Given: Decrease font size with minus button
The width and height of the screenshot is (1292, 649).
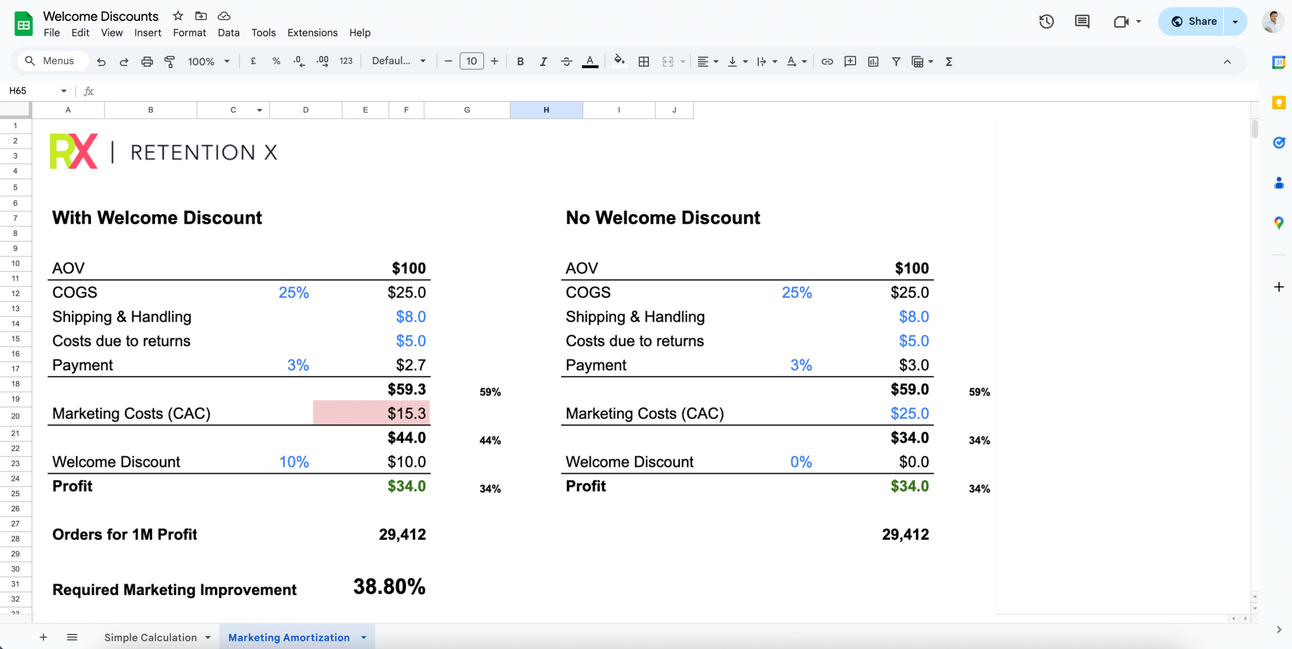Looking at the screenshot, I should point(448,61).
